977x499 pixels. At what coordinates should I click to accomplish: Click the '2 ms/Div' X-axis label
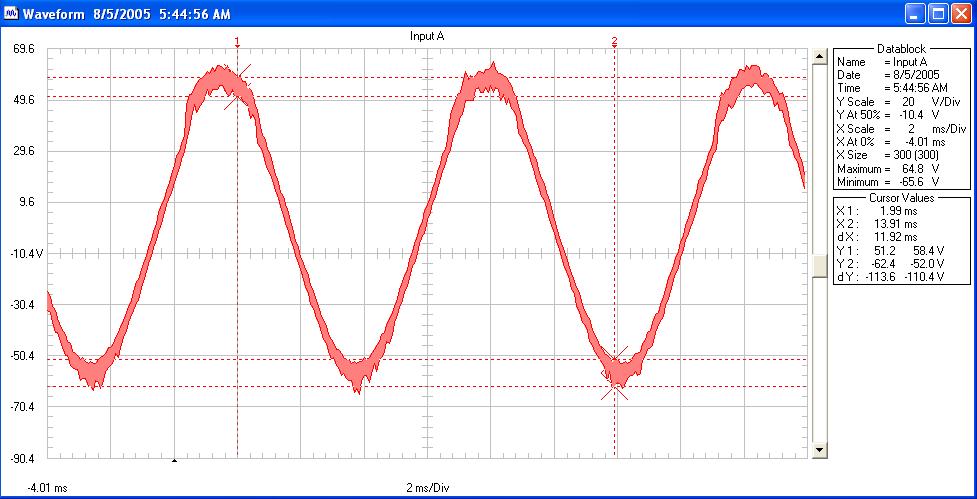tap(427, 488)
